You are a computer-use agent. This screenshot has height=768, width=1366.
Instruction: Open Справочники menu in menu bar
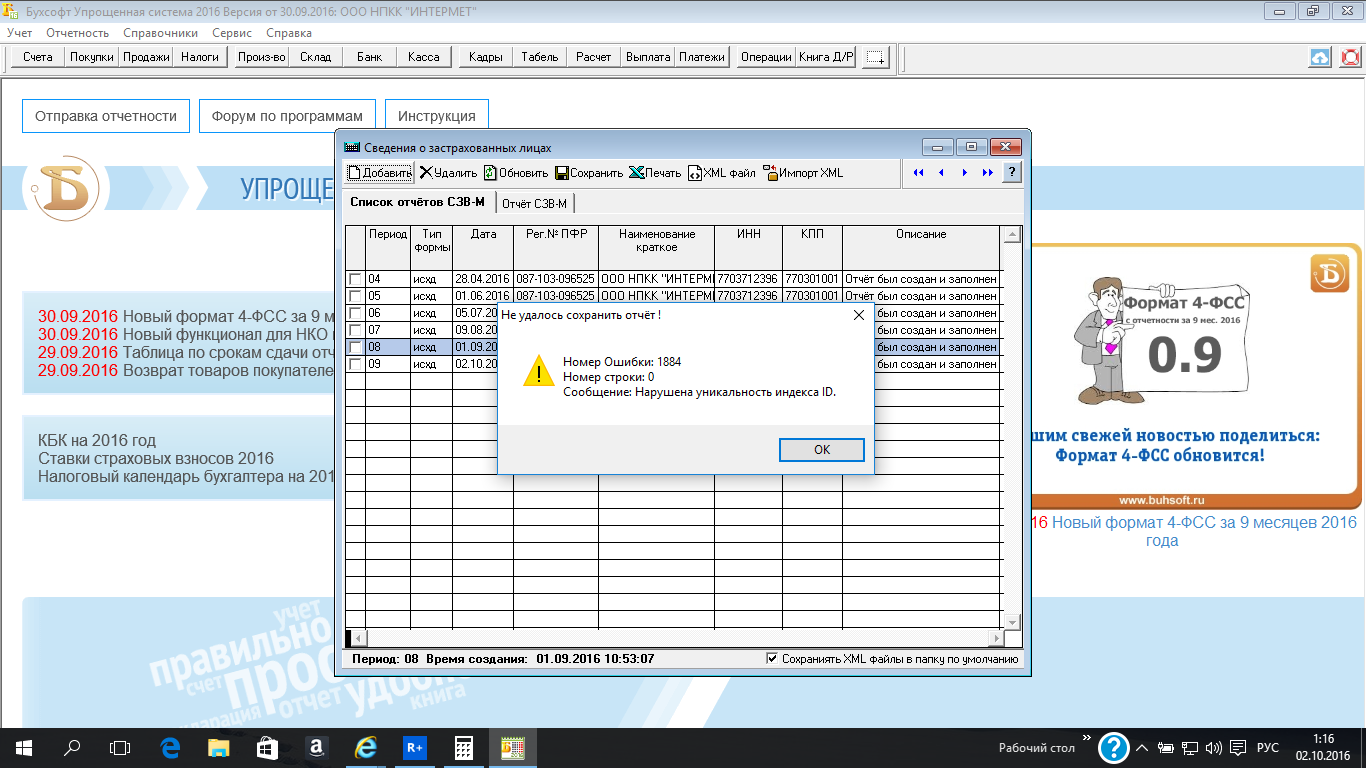point(160,33)
